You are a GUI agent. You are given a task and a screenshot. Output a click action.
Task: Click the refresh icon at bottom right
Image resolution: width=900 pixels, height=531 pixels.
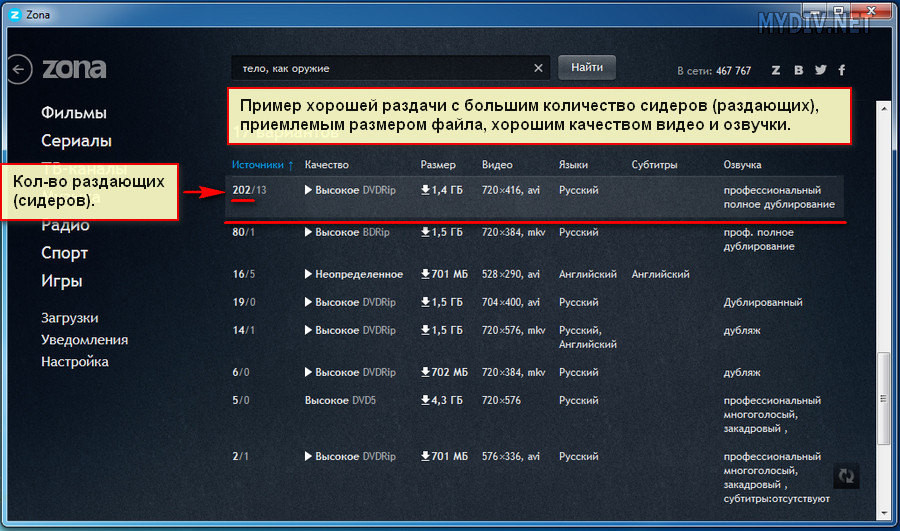[846, 476]
